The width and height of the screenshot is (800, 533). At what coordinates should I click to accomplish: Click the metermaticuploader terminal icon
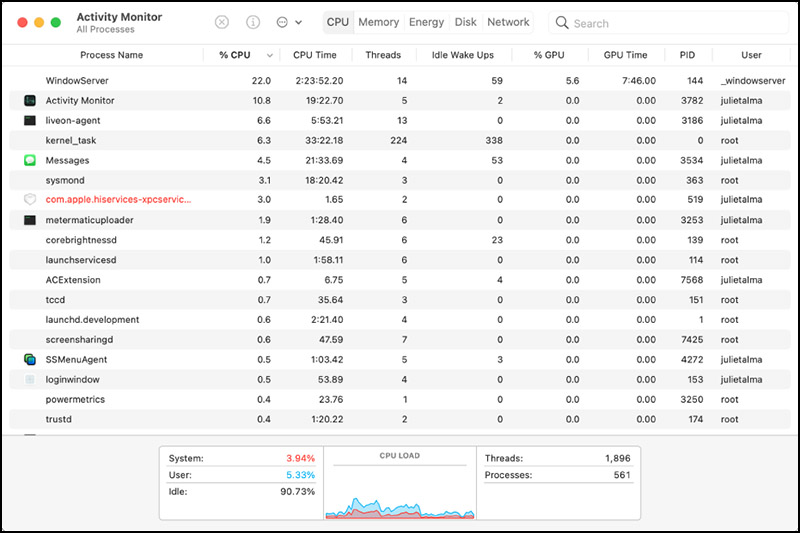point(30,220)
